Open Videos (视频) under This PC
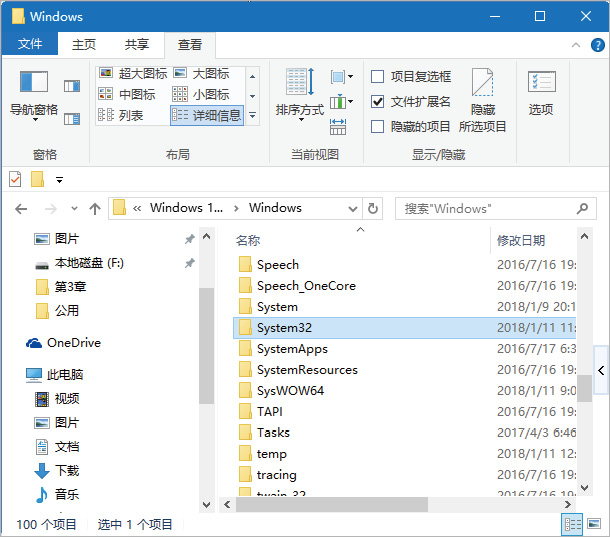This screenshot has height=537, width=610. click(x=58, y=399)
